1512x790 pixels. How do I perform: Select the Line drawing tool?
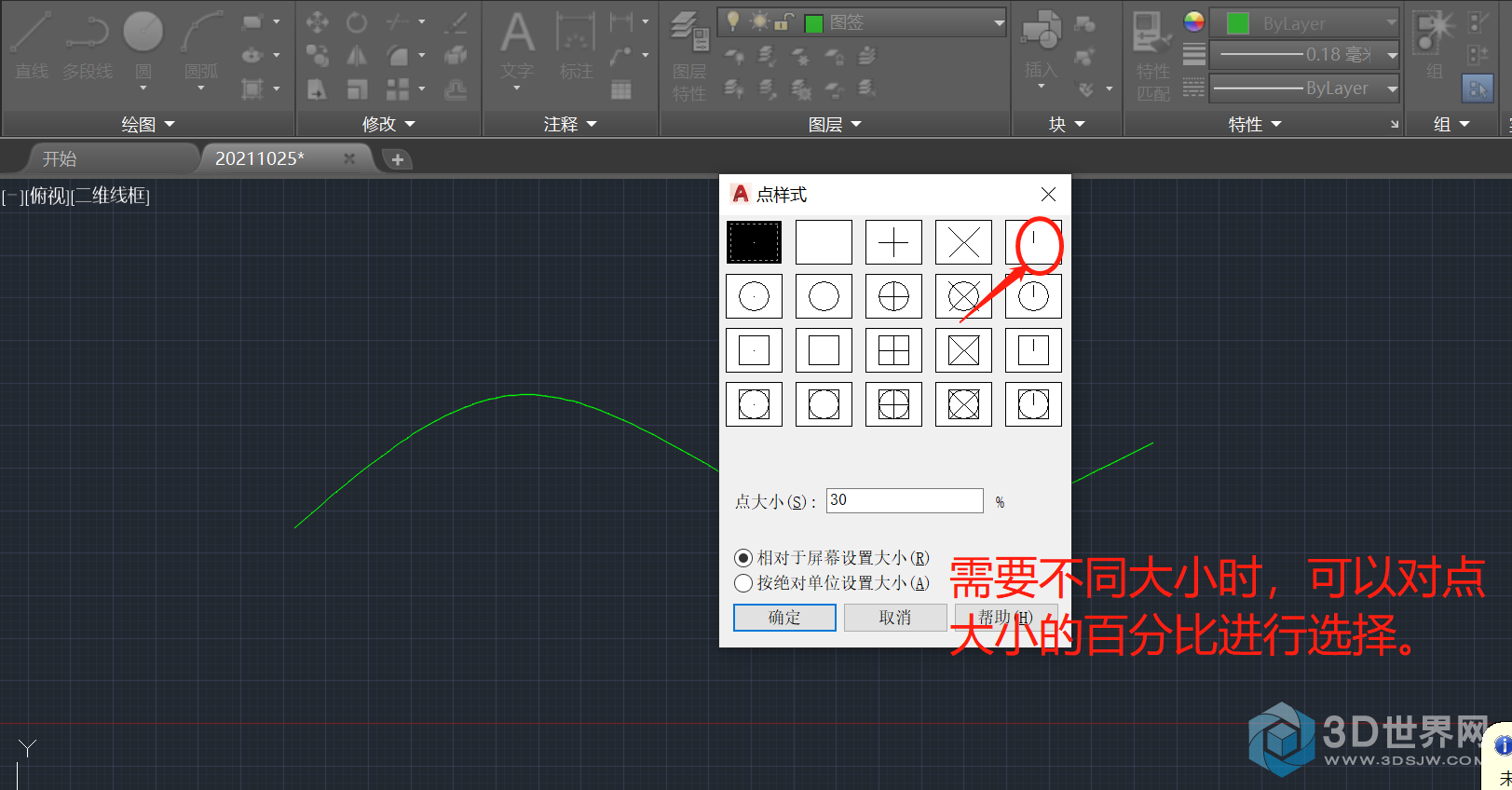tap(32, 45)
